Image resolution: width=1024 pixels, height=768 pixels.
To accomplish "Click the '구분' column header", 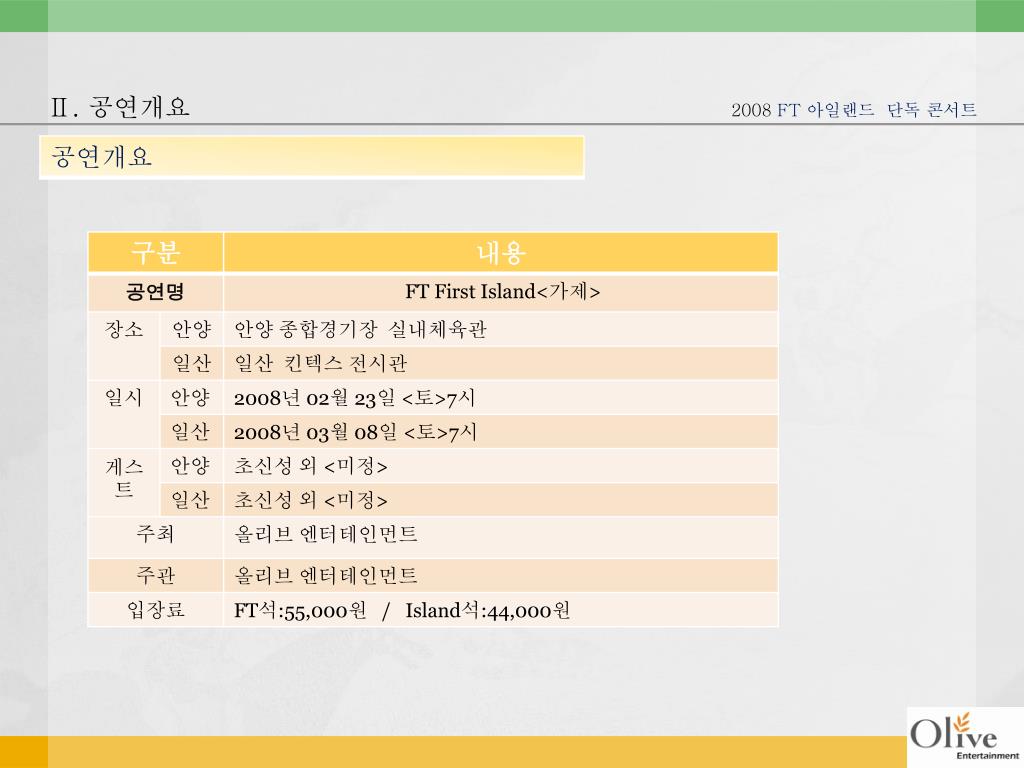I will (x=155, y=252).
